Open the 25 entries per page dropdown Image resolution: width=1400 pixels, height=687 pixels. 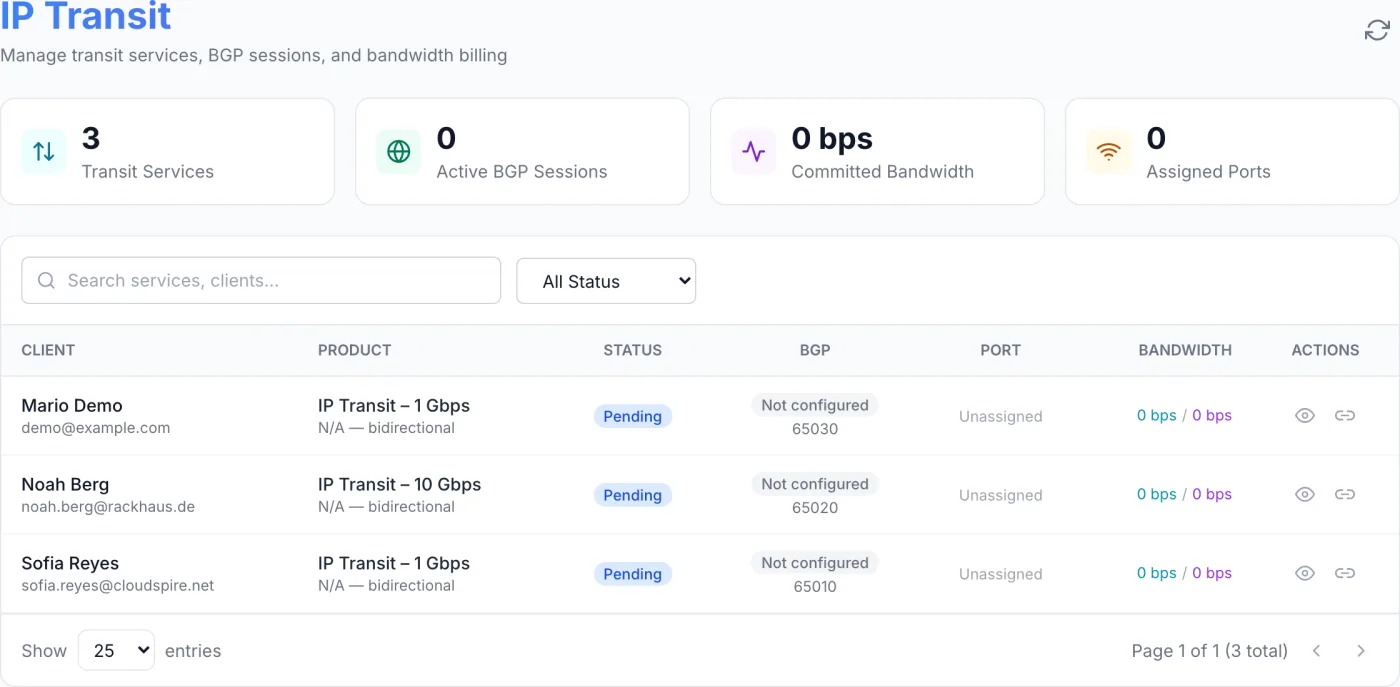point(116,651)
